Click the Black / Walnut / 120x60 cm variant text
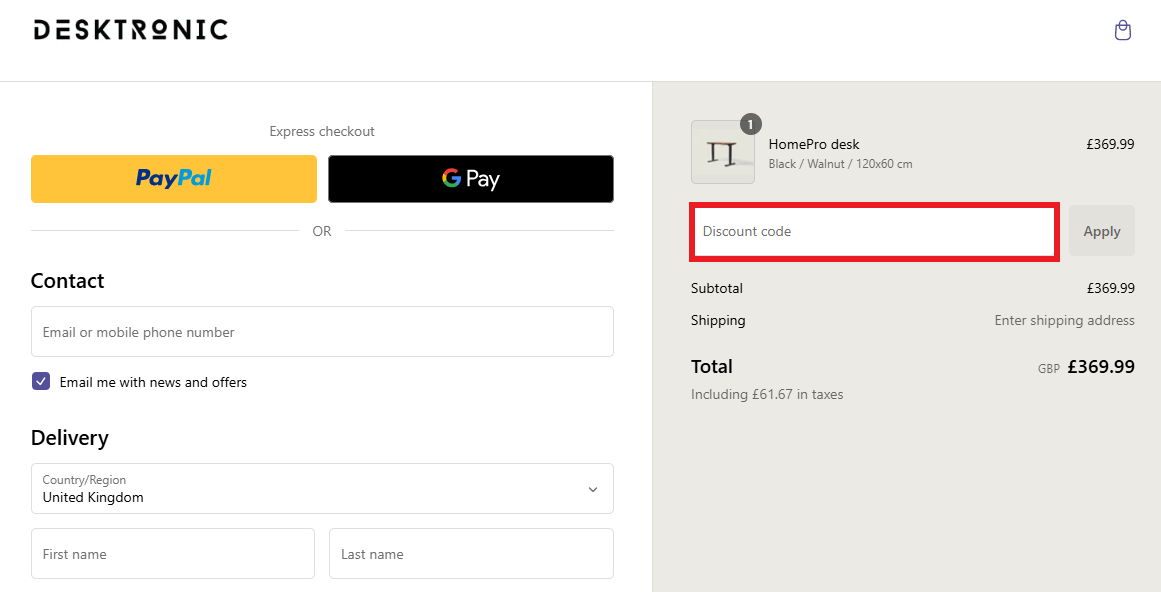Screen dimensions: 1161x592 pos(840,164)
